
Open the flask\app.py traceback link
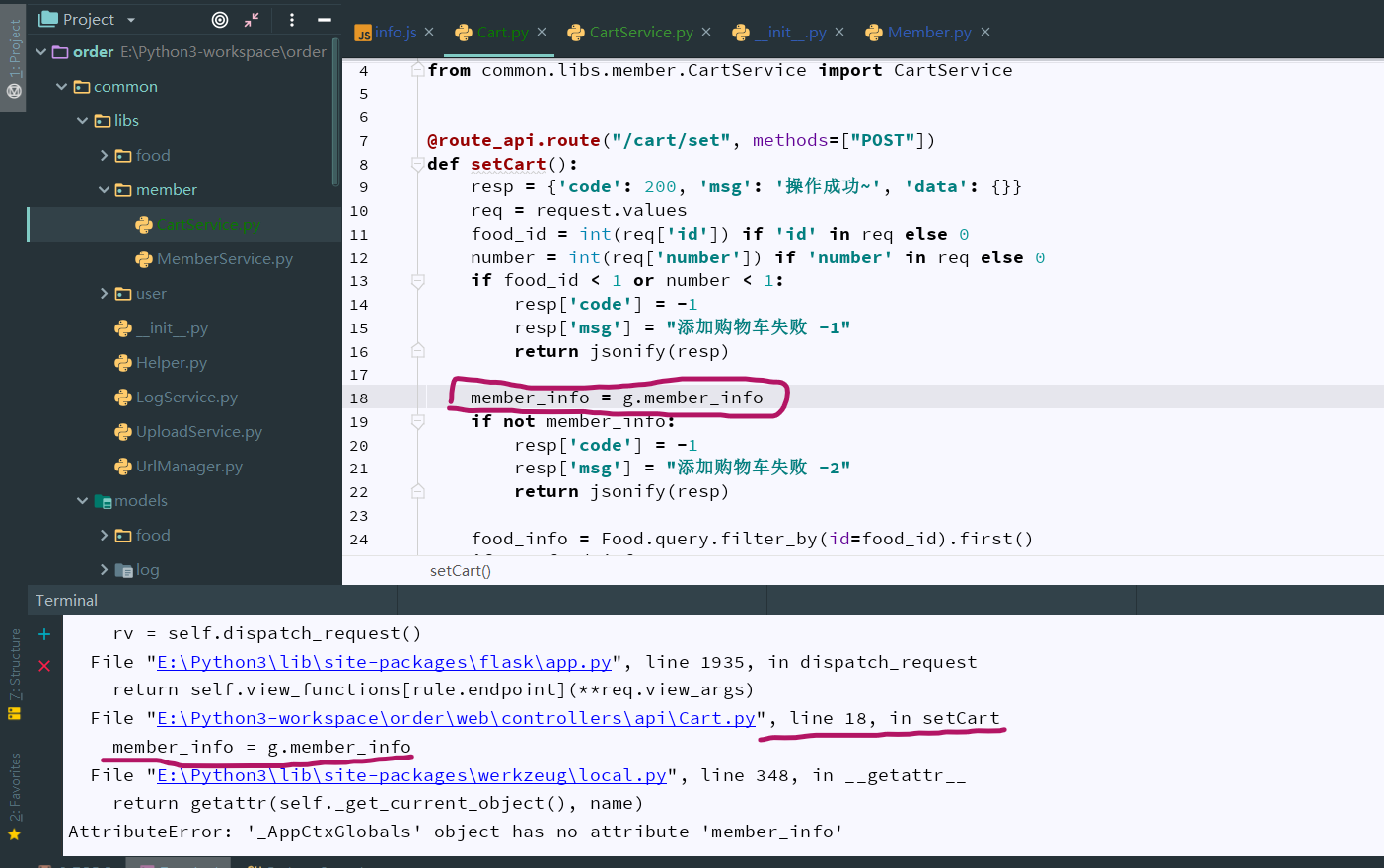385,662
